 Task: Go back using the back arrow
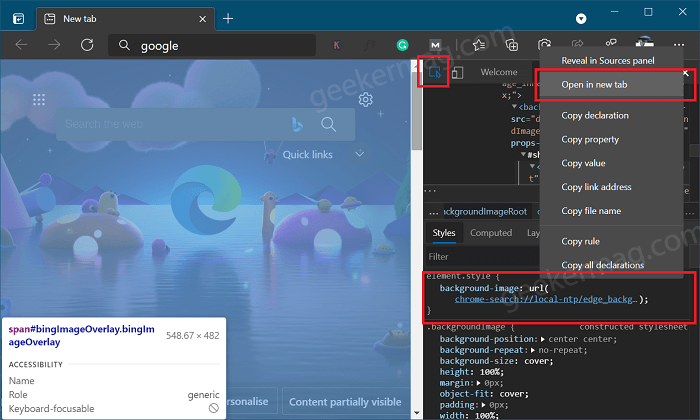coord(21,45)
